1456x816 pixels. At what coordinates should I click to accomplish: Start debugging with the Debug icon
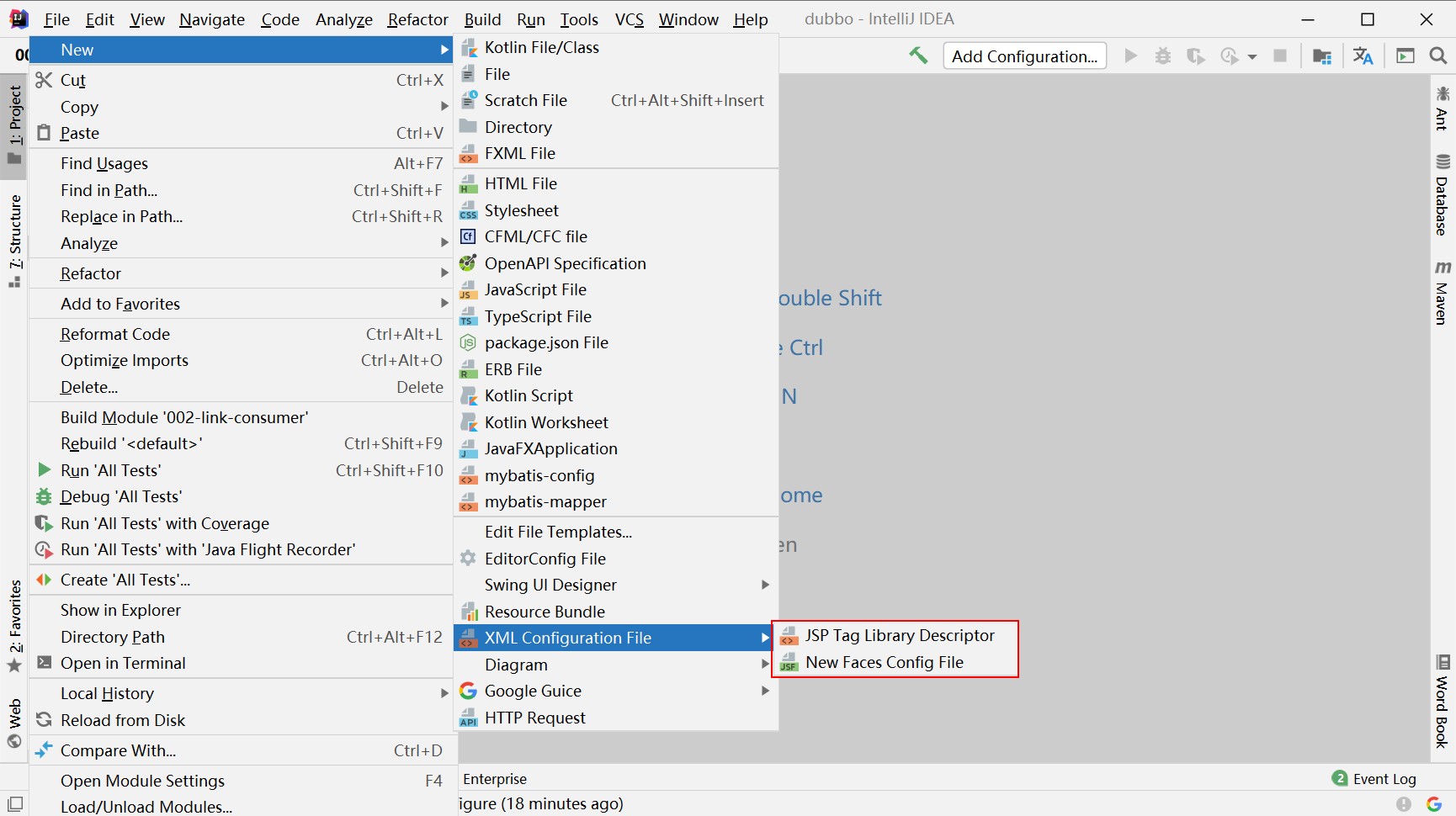click(1163, 56)
